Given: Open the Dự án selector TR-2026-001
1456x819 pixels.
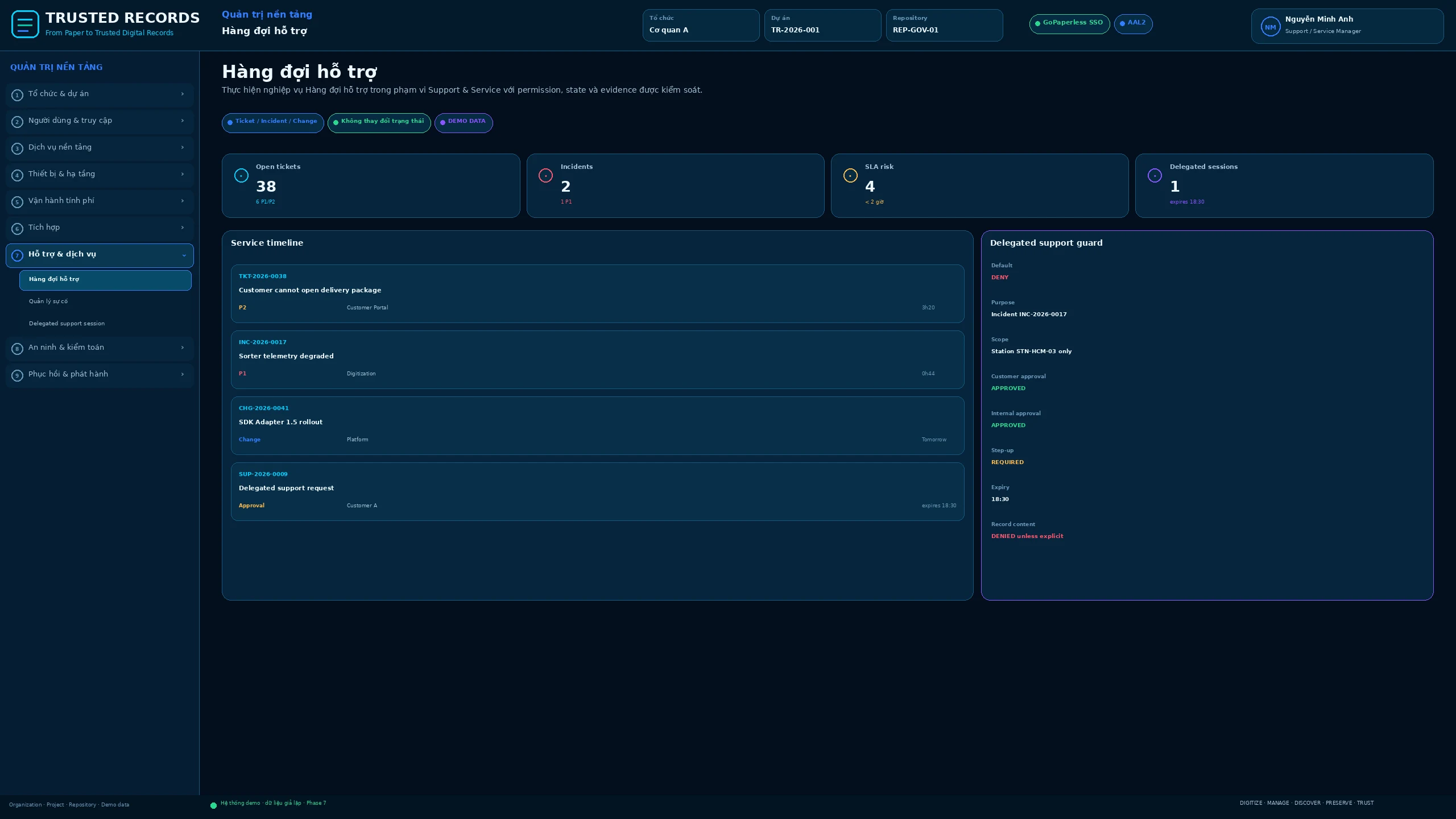Looking at the screenshot, I should click(x=822, y=25).
